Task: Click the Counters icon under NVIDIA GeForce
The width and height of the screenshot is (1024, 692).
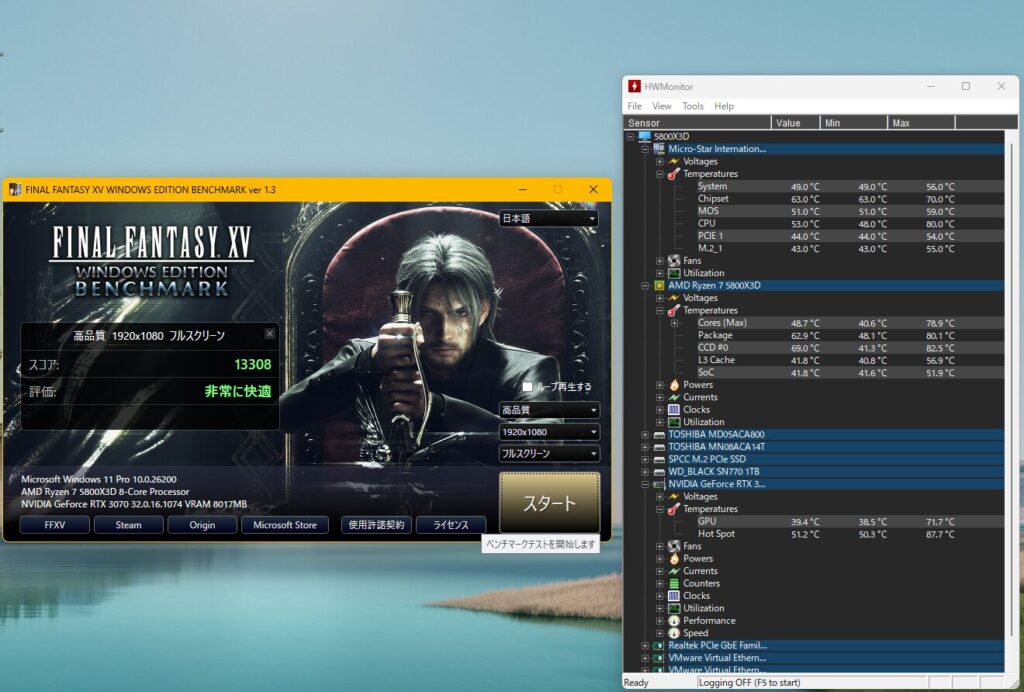Action: pos(674,583)
